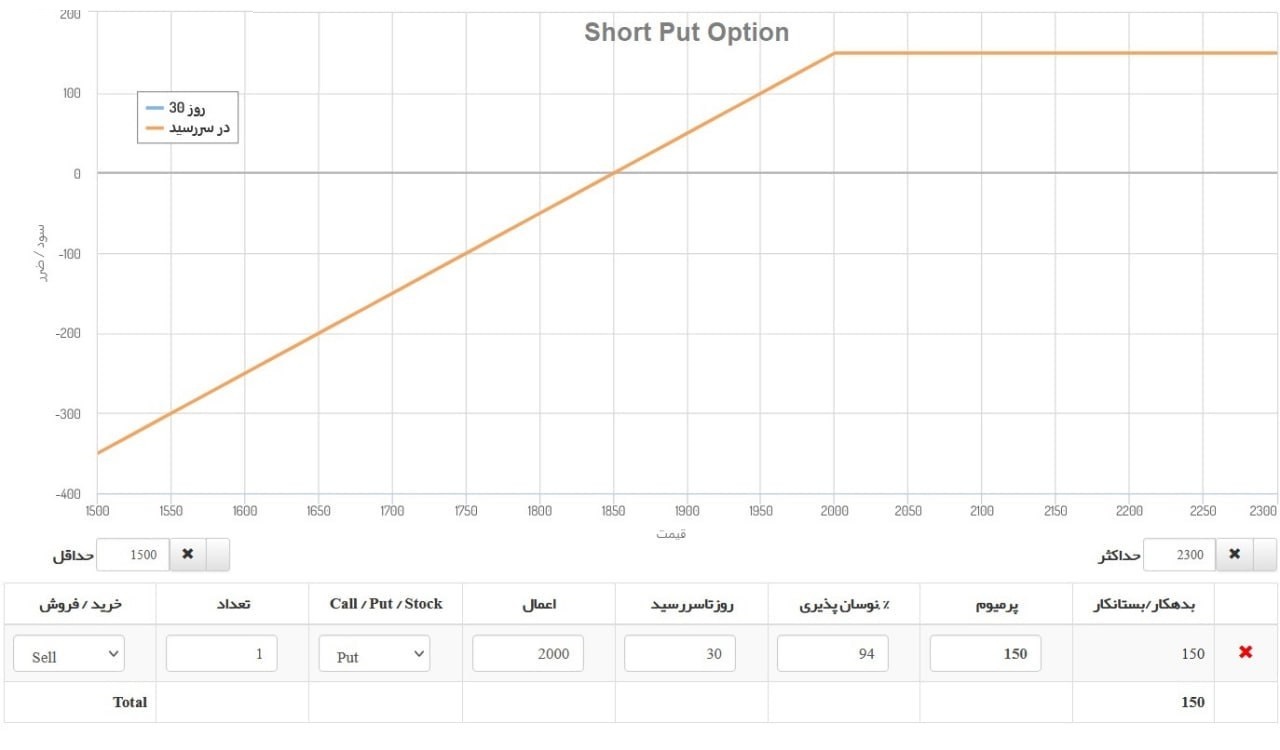This screenshot has width=1280, height=750.
Task: Open the Put option type dropdown
Action: point(375,654)
